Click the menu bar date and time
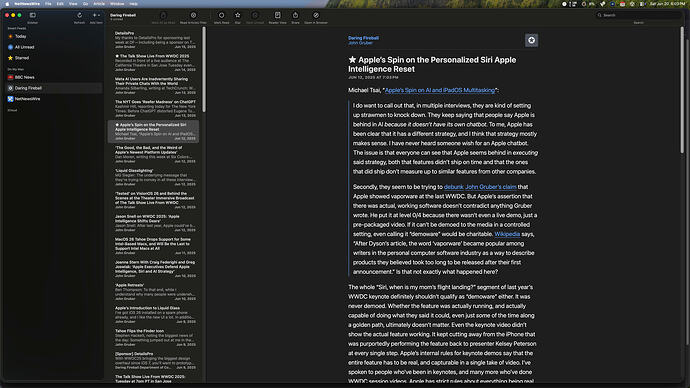The height and width of the screenshot is (388, 690). click(x=667, y=4)
